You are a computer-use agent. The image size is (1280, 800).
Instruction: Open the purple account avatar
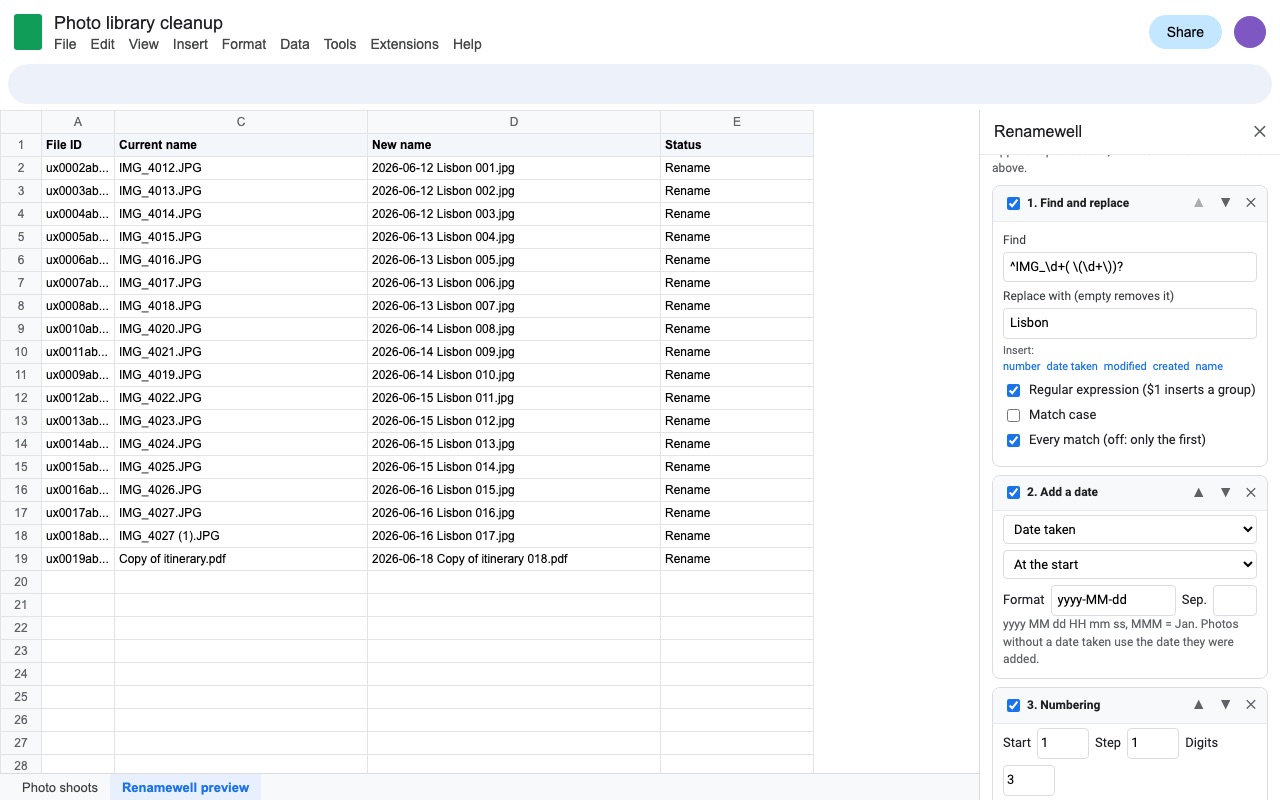tap(1250, 32)
